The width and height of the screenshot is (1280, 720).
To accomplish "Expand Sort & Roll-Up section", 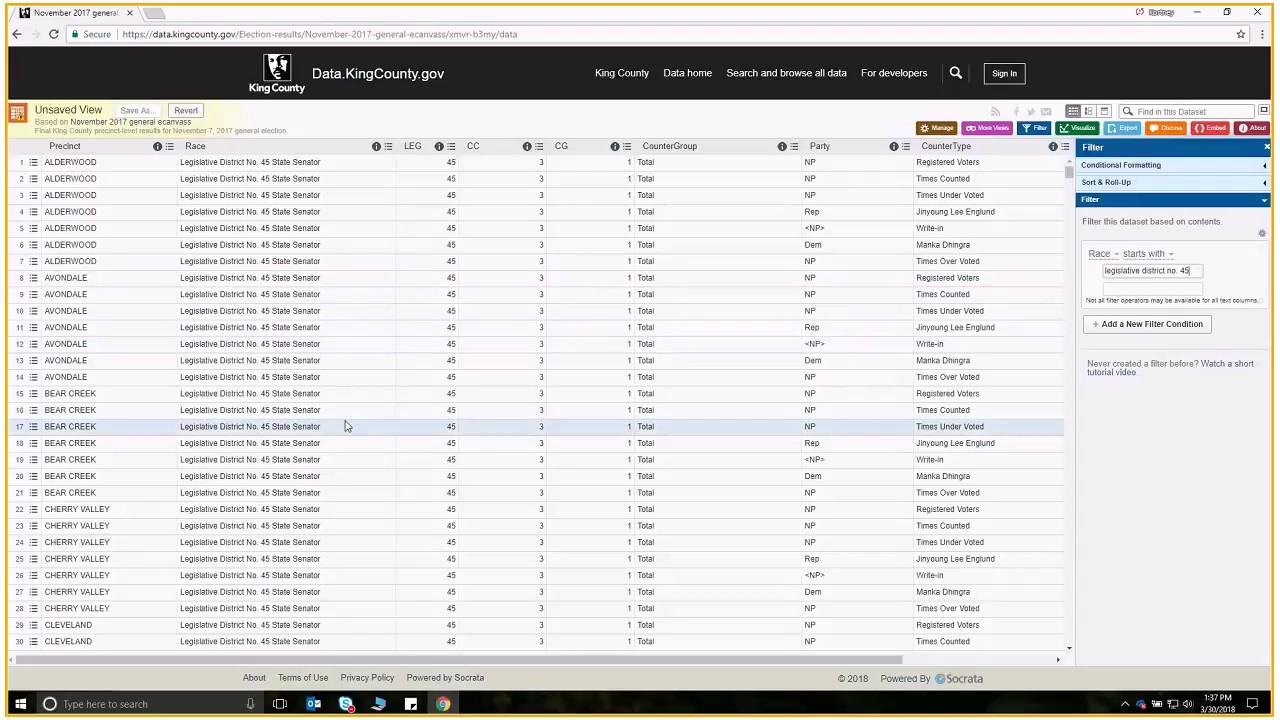I will (1174, 182).
